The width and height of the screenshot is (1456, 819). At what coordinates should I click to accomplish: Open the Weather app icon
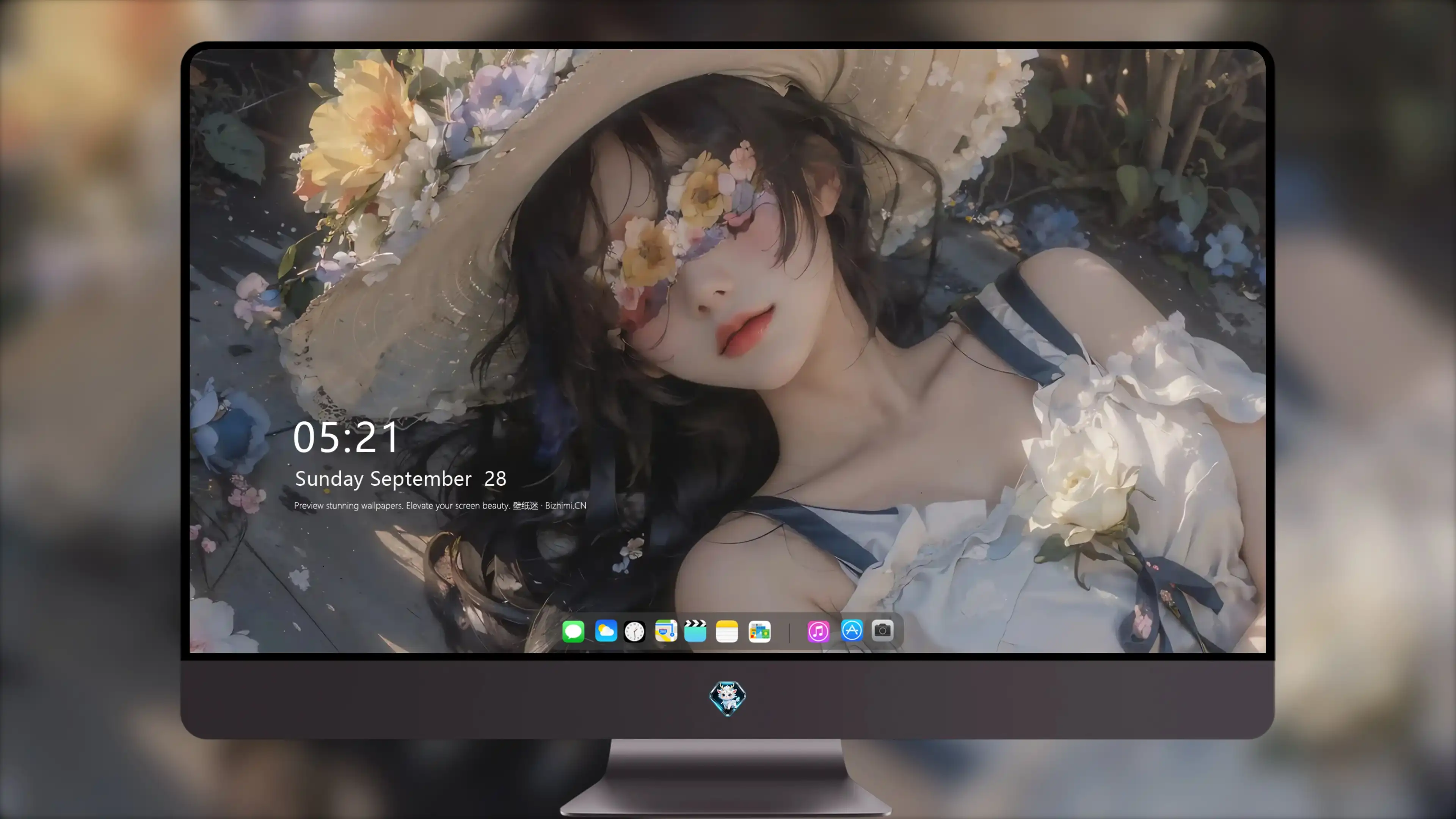click(x=606, y=631)
